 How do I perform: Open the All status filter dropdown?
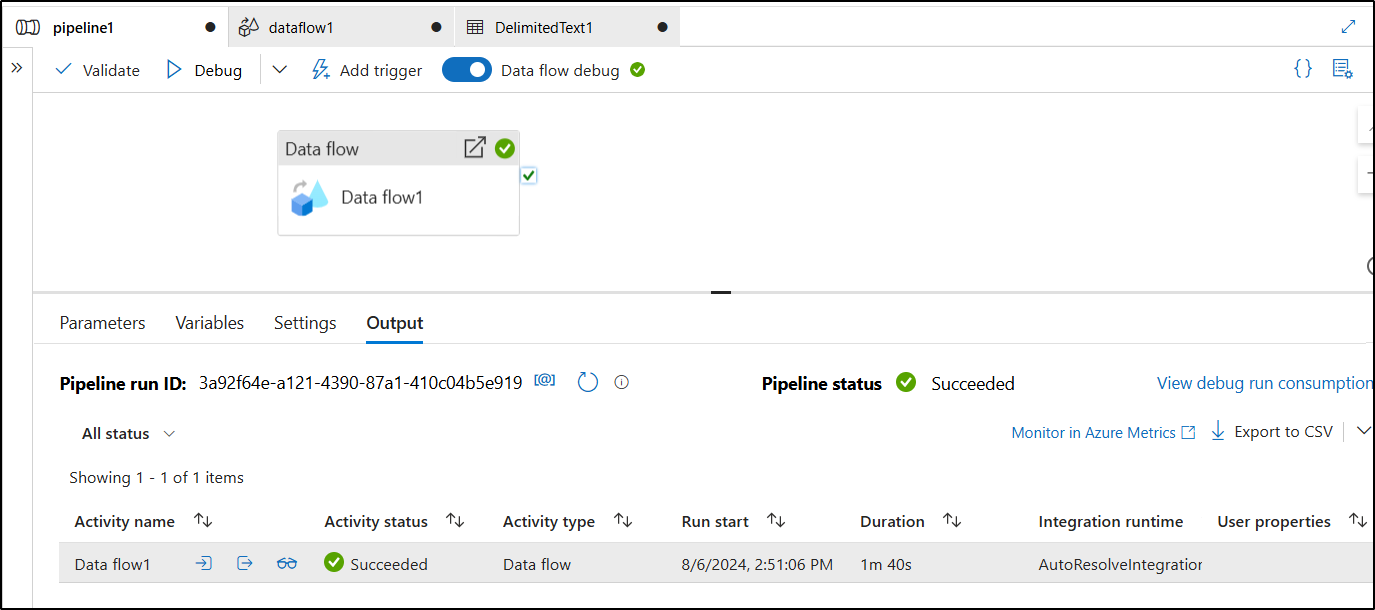coord(129,434)
